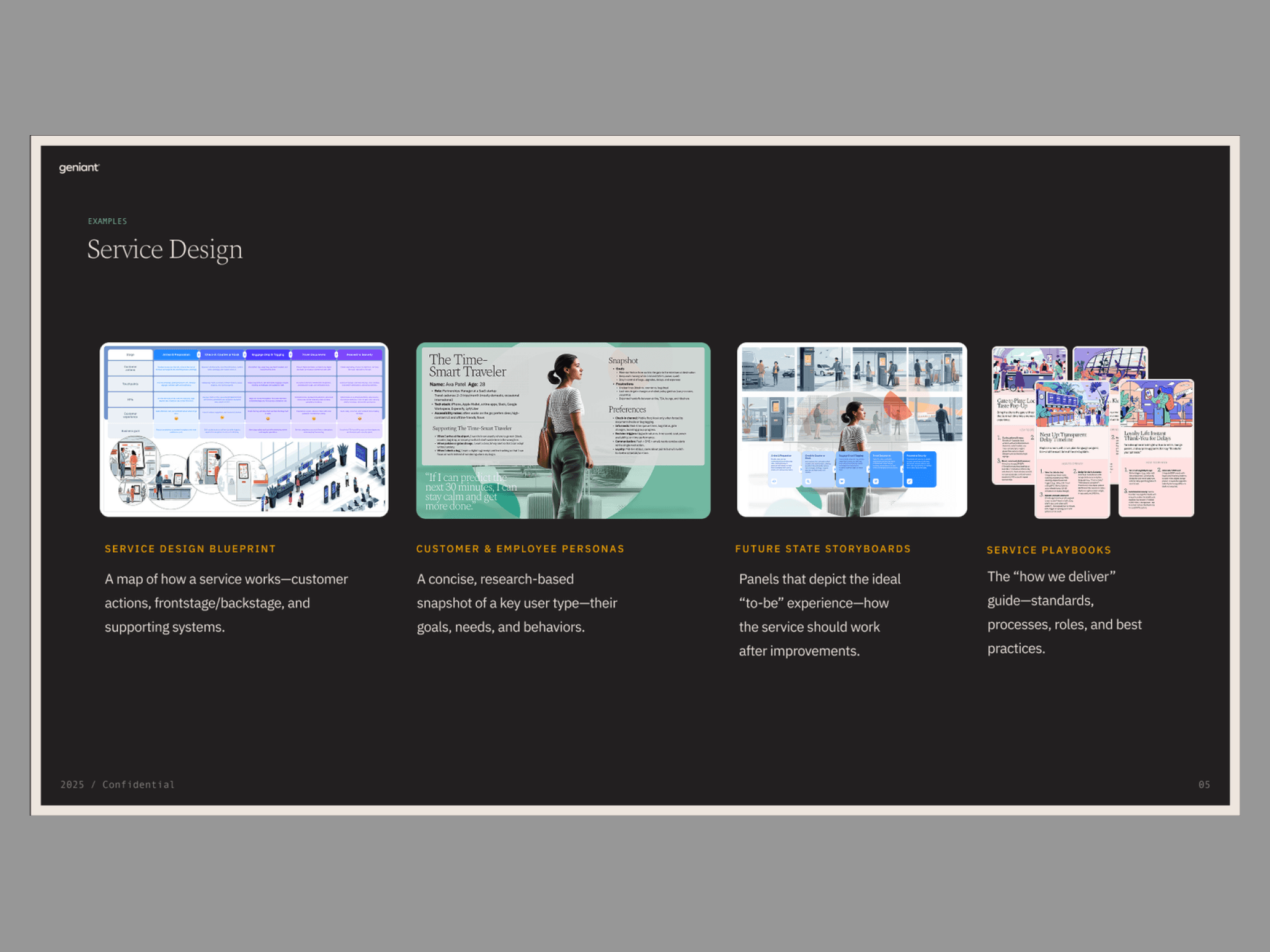This screenshot has height=952, width=1270.
Task: Open the Time-Smart Traveler persona image
Action: tap(562, 430)
